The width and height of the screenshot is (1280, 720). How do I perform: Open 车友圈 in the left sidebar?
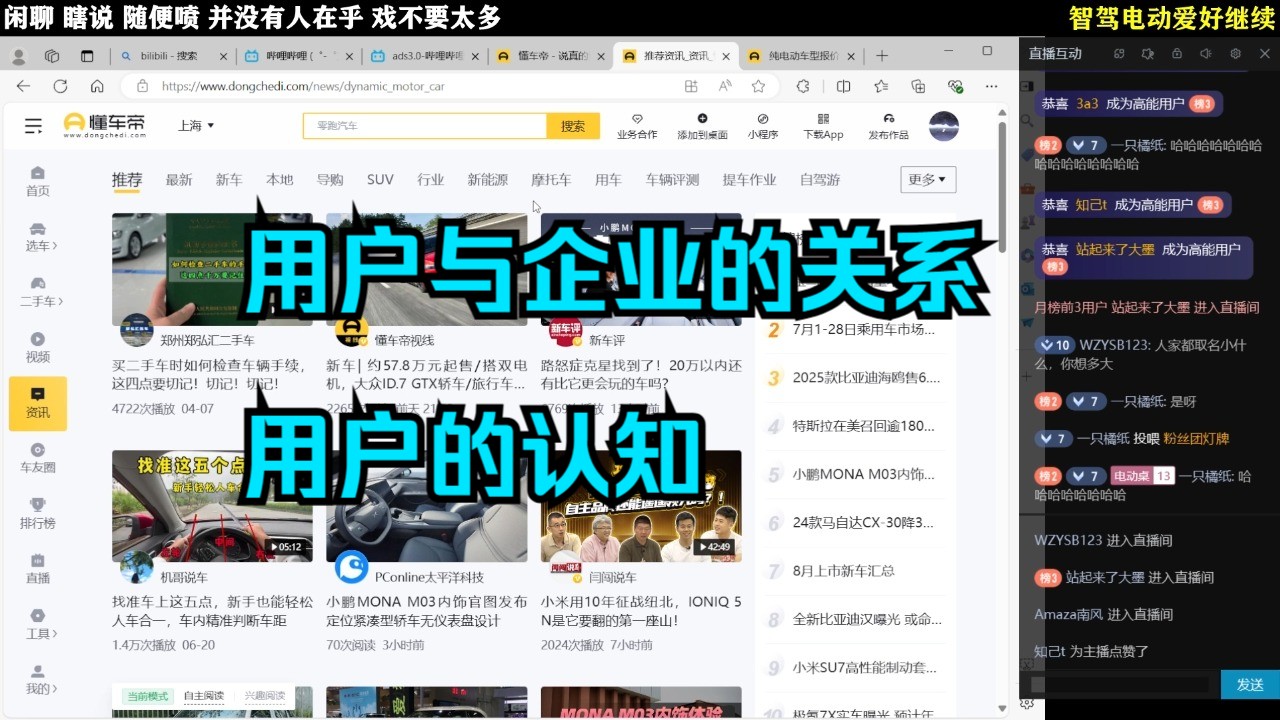pyautogui.click(x=38, y=458)
